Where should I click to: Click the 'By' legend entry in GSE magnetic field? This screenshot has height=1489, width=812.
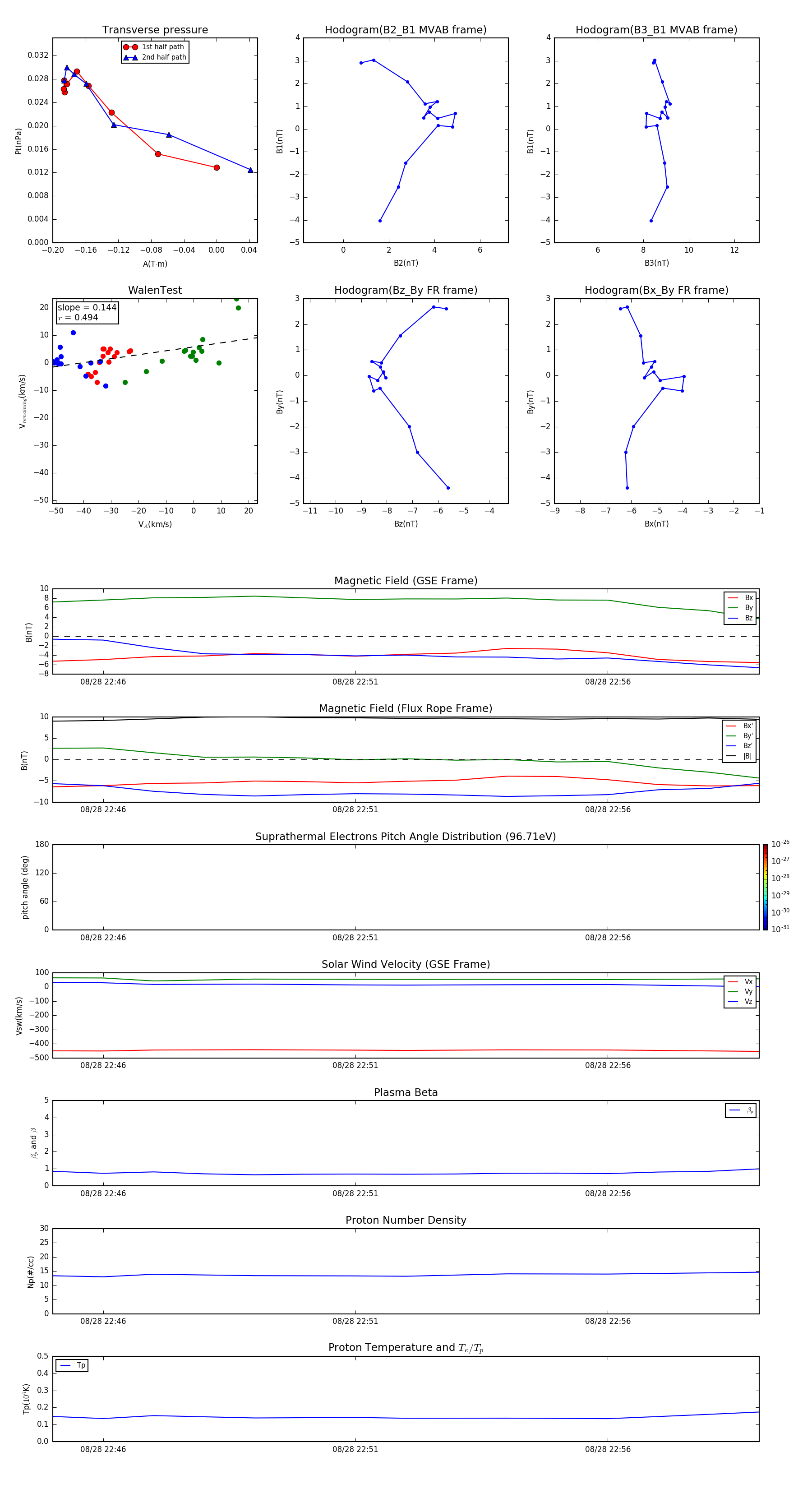point(740,607)
